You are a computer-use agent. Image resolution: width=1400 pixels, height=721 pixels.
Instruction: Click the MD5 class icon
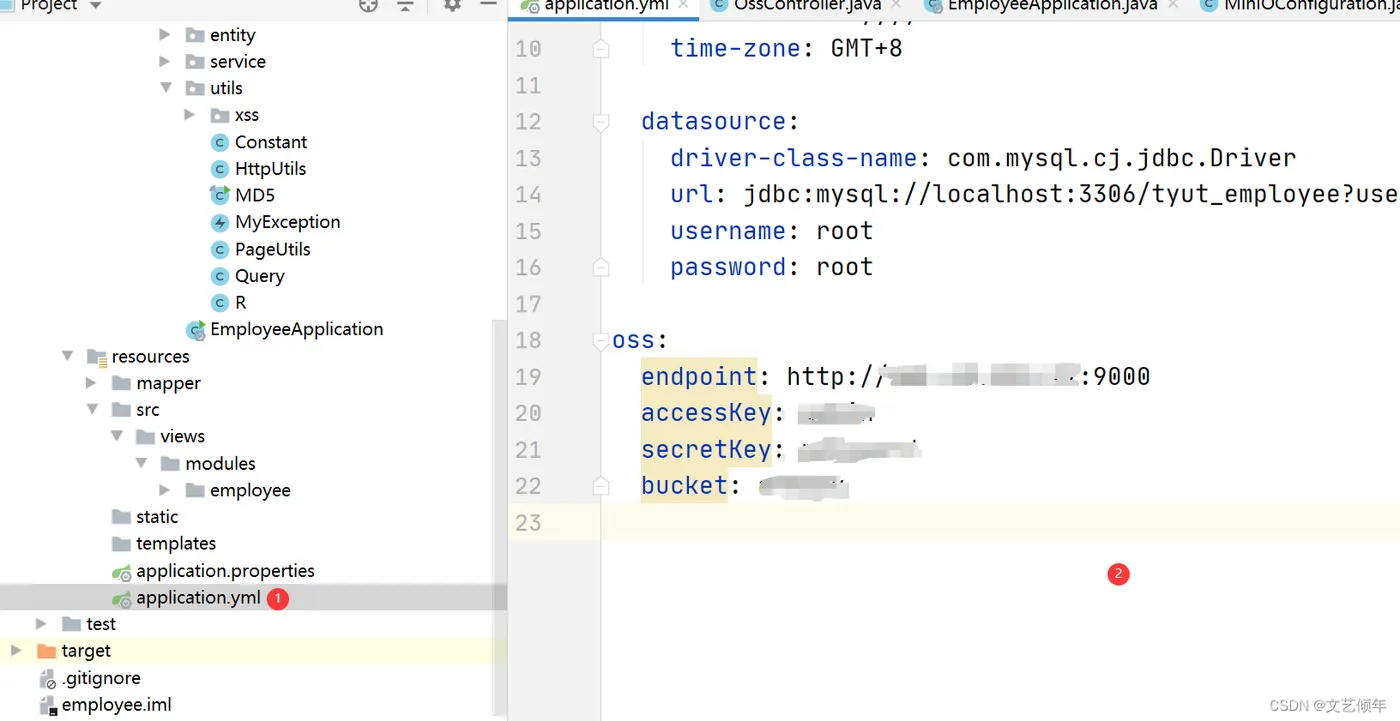point(220,195)
